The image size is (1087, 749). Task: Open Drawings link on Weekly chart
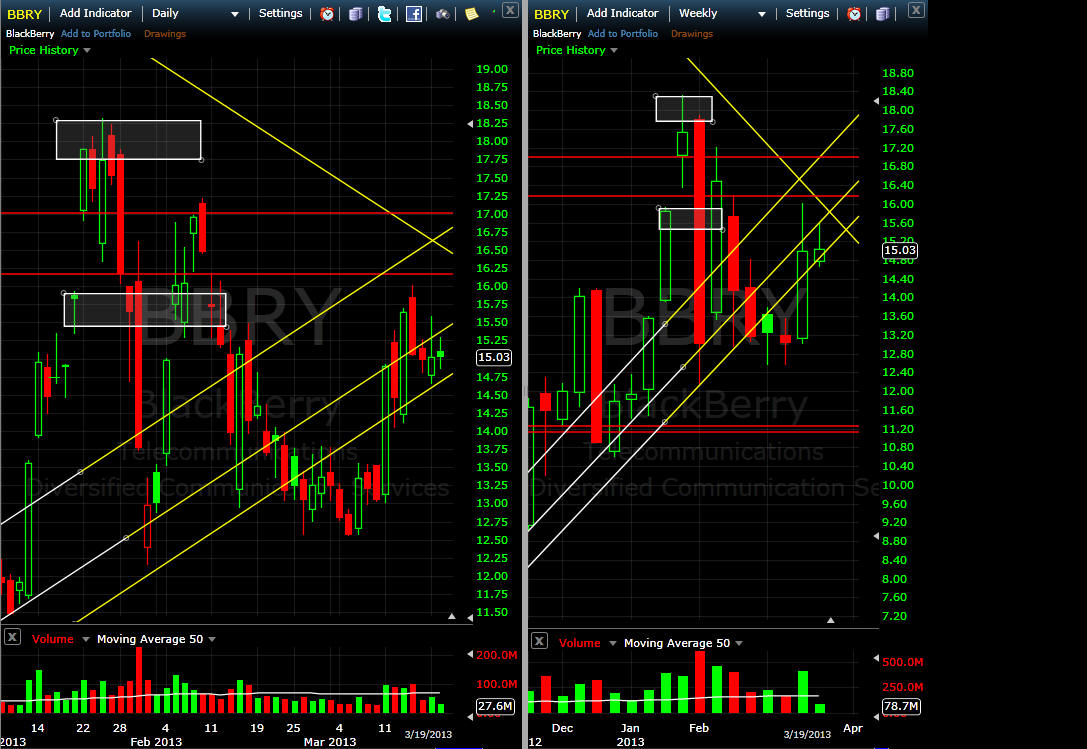692,33
